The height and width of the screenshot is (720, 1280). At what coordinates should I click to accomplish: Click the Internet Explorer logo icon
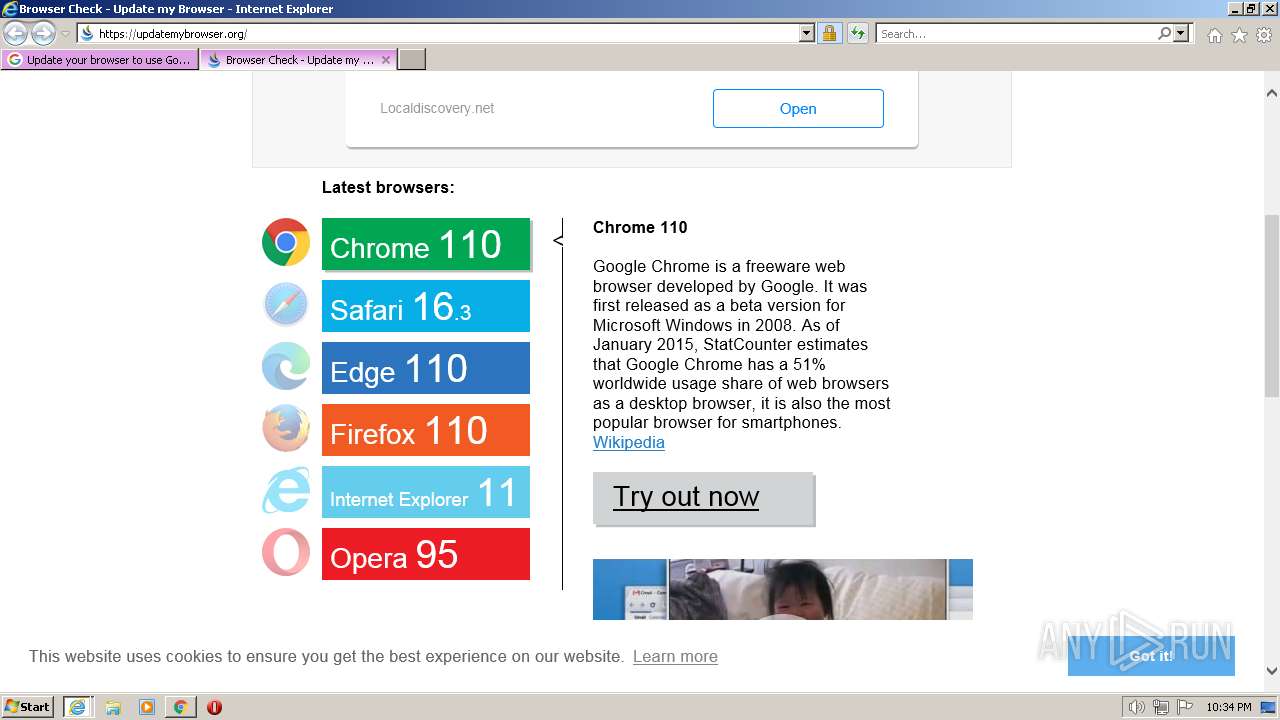(x=286, y=490)
